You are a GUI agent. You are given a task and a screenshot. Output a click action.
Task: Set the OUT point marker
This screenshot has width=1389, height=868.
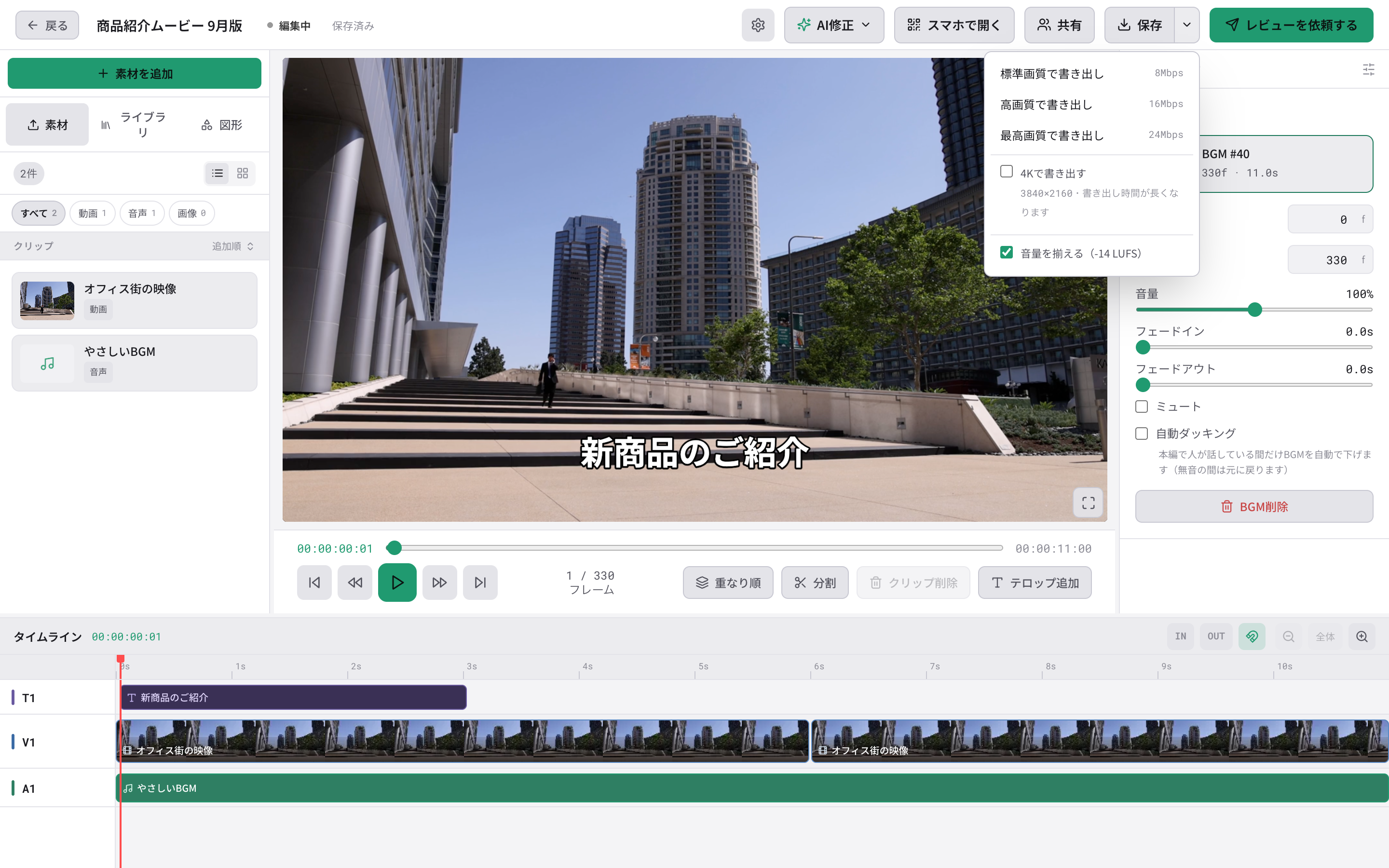[1216, 636]
